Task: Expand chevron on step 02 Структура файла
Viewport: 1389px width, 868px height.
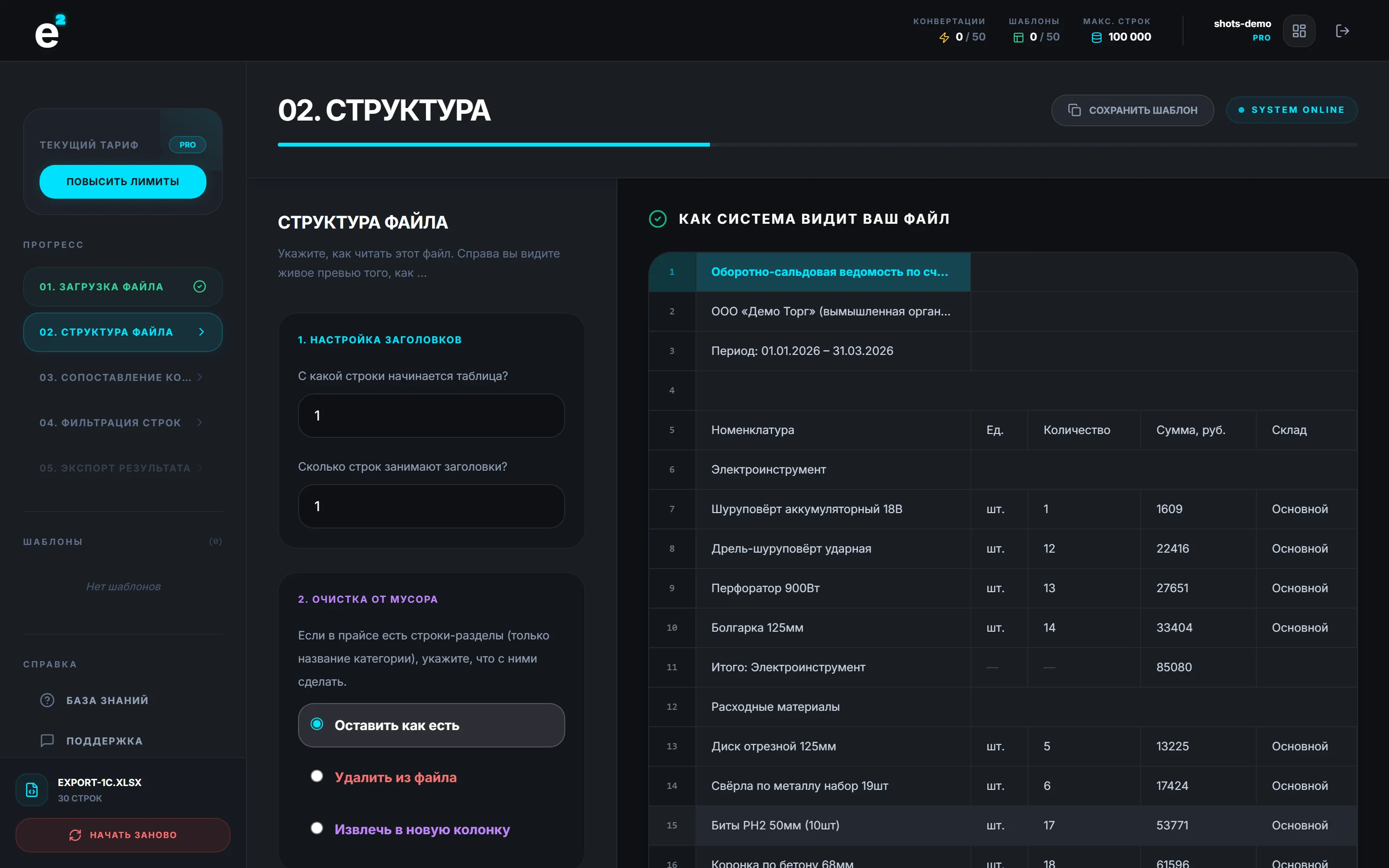Action: coord(202,332)
